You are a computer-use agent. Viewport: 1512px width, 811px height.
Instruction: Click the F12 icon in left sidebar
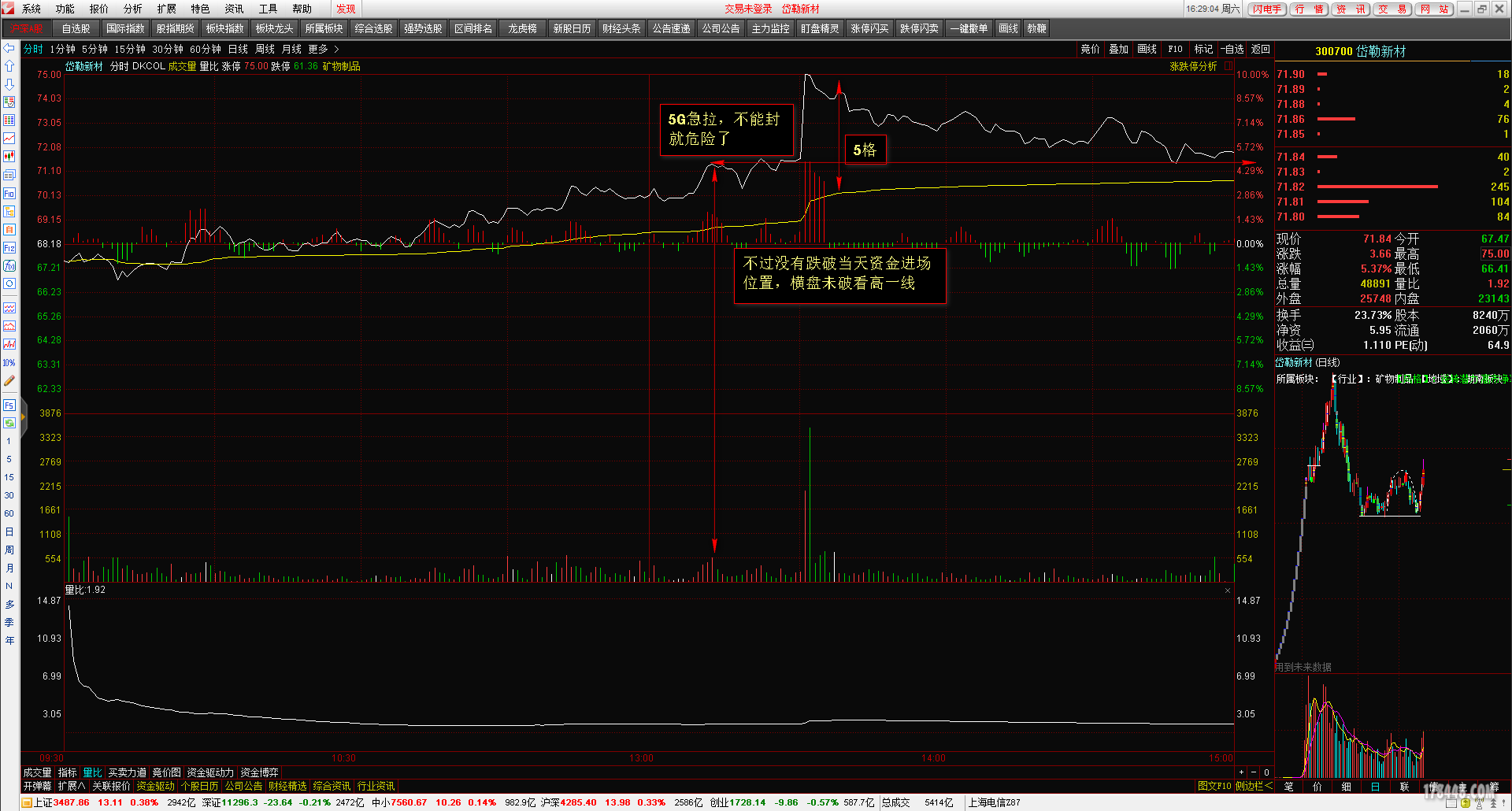tap(9, 247)
